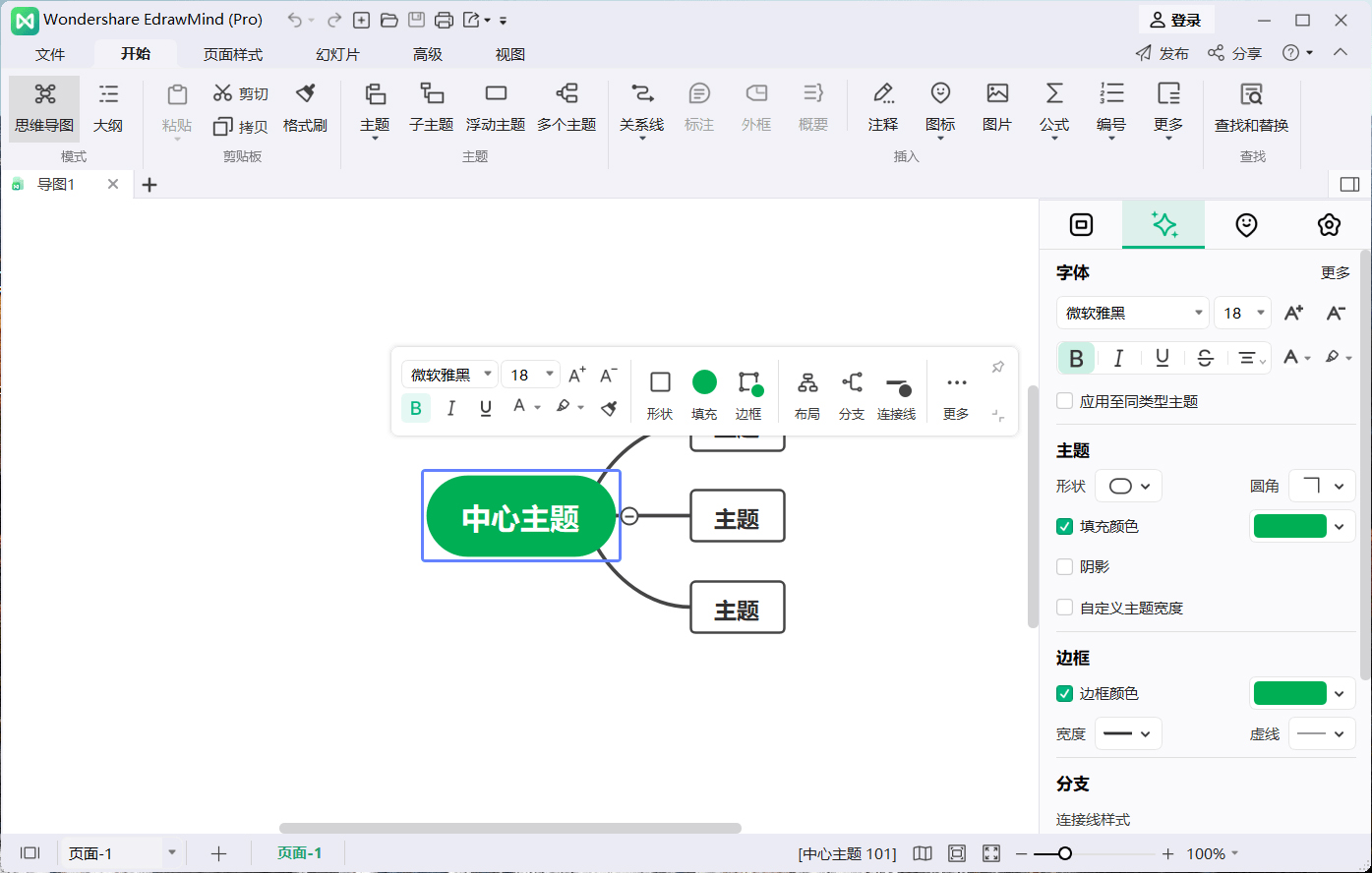
Task: Check Apply to same type topics (应用至同类型主题)
Action: (x=1064, y=402)
